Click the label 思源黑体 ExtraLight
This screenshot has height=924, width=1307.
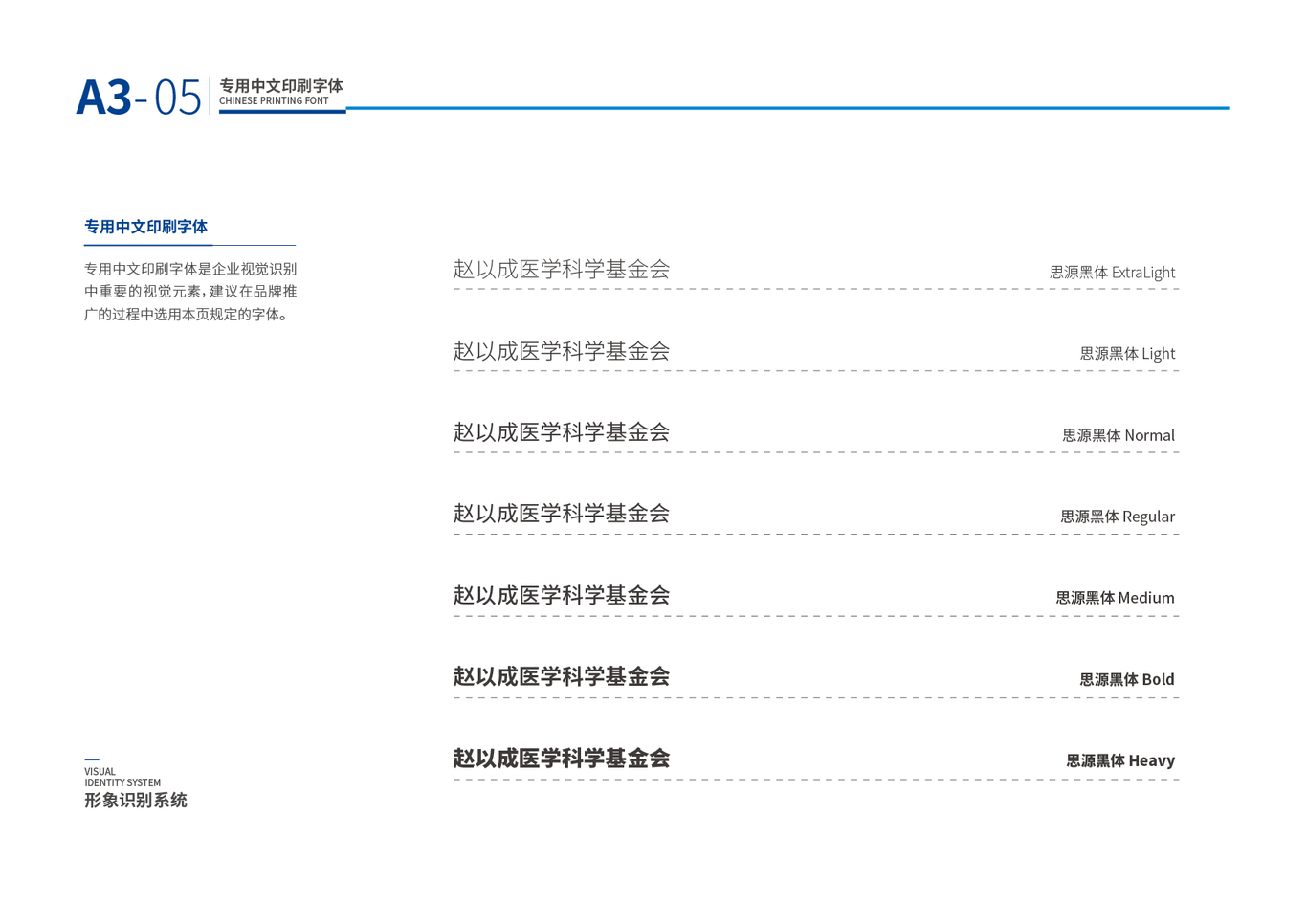tap(1113, 273)
